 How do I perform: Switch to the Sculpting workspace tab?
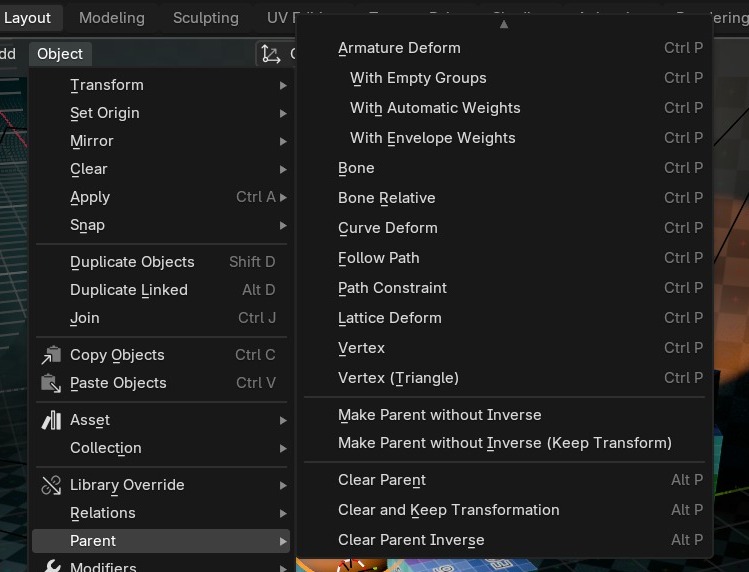[x=206, y=18]
